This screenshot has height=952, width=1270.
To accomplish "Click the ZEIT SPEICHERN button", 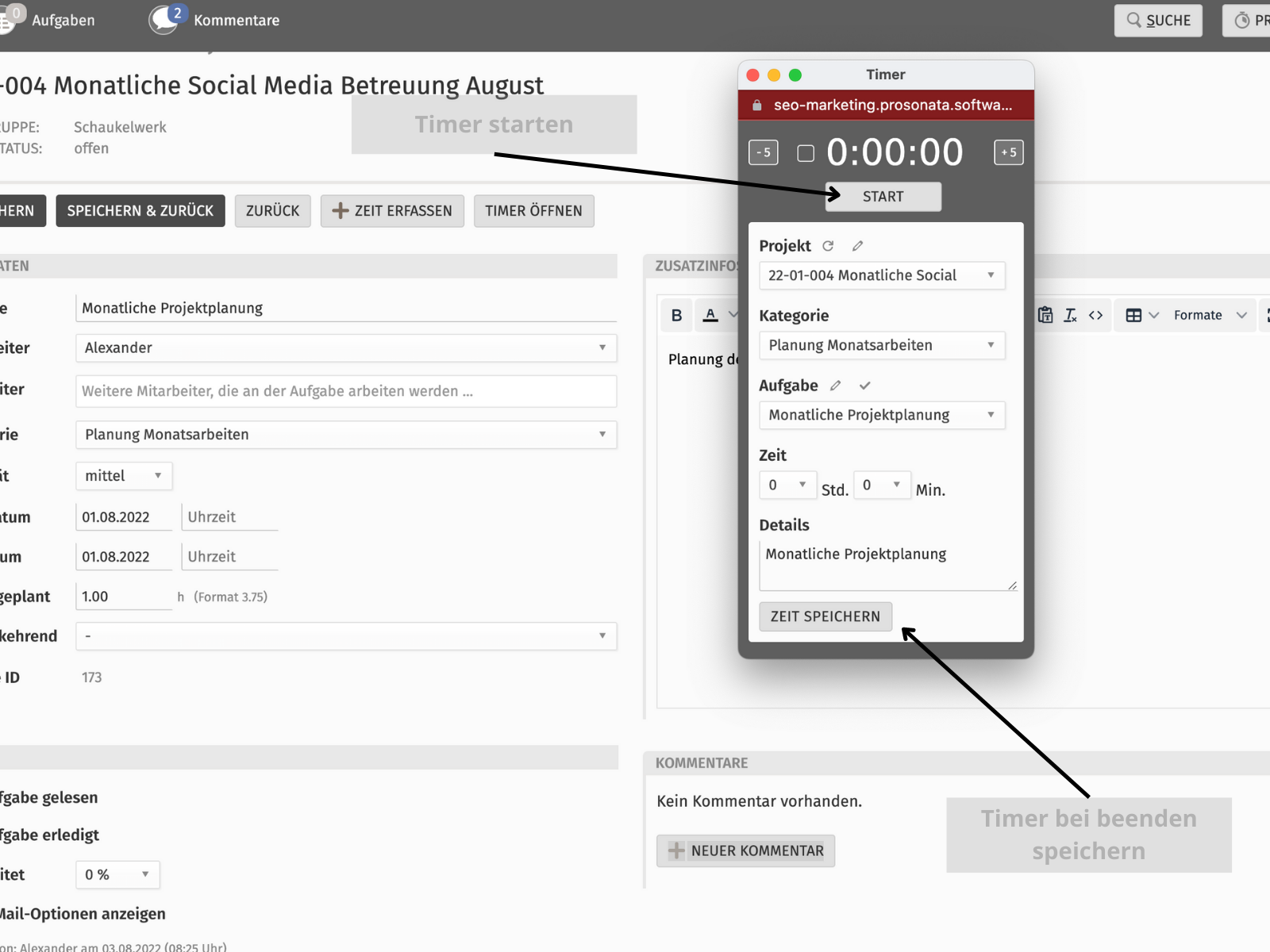I will tap(825, 616).
